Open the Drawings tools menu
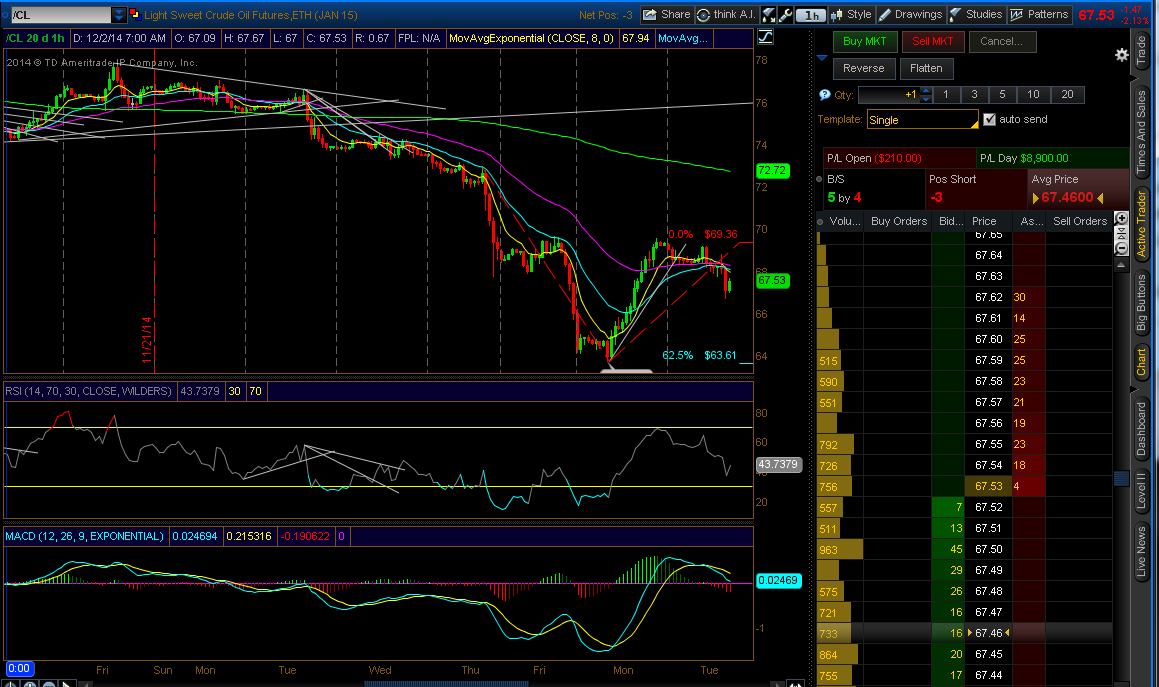1159x687 pixels. click(x=910, y=15)
